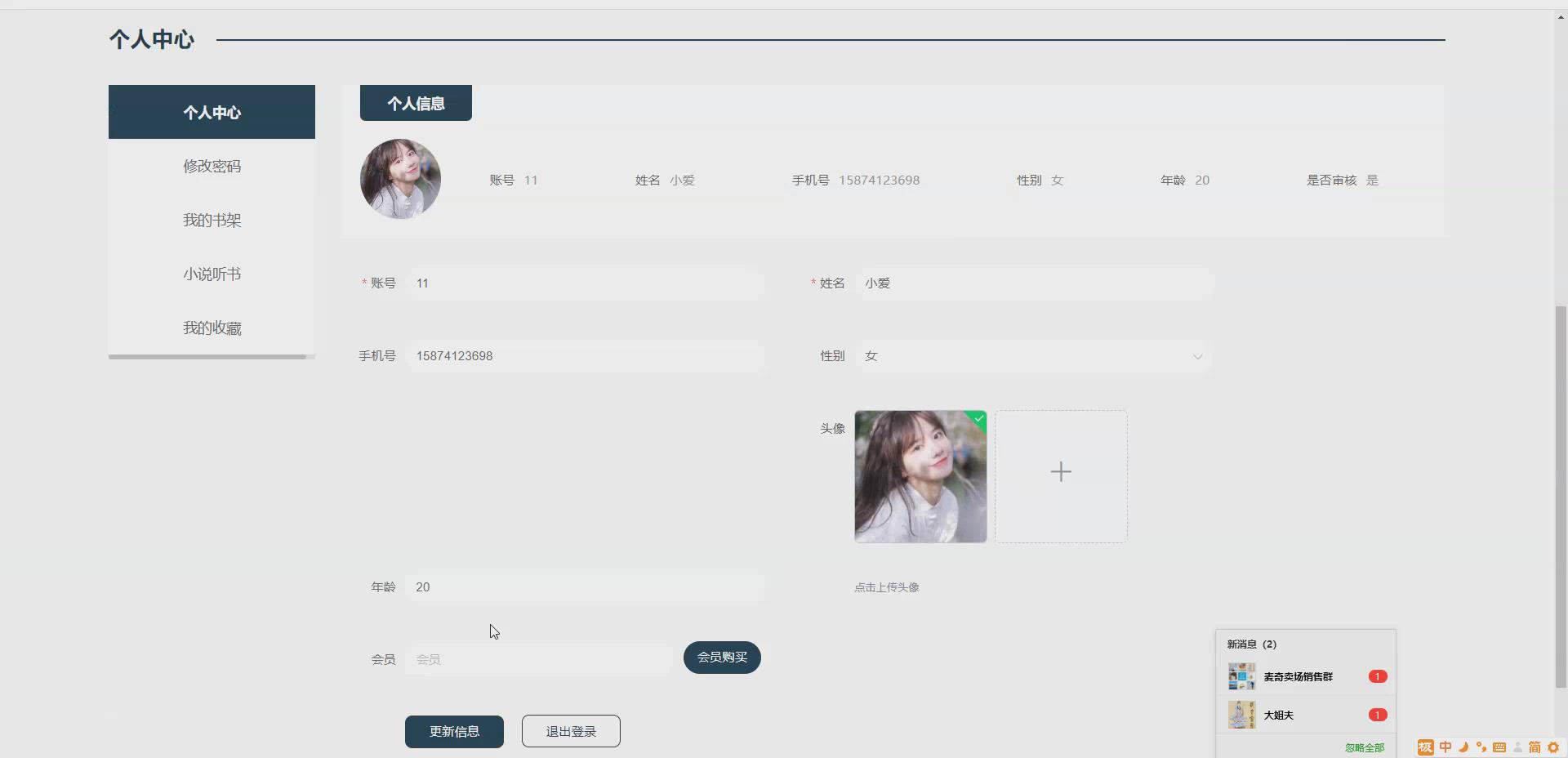Open the input method settings gear icon

[x=1554, y=747]
